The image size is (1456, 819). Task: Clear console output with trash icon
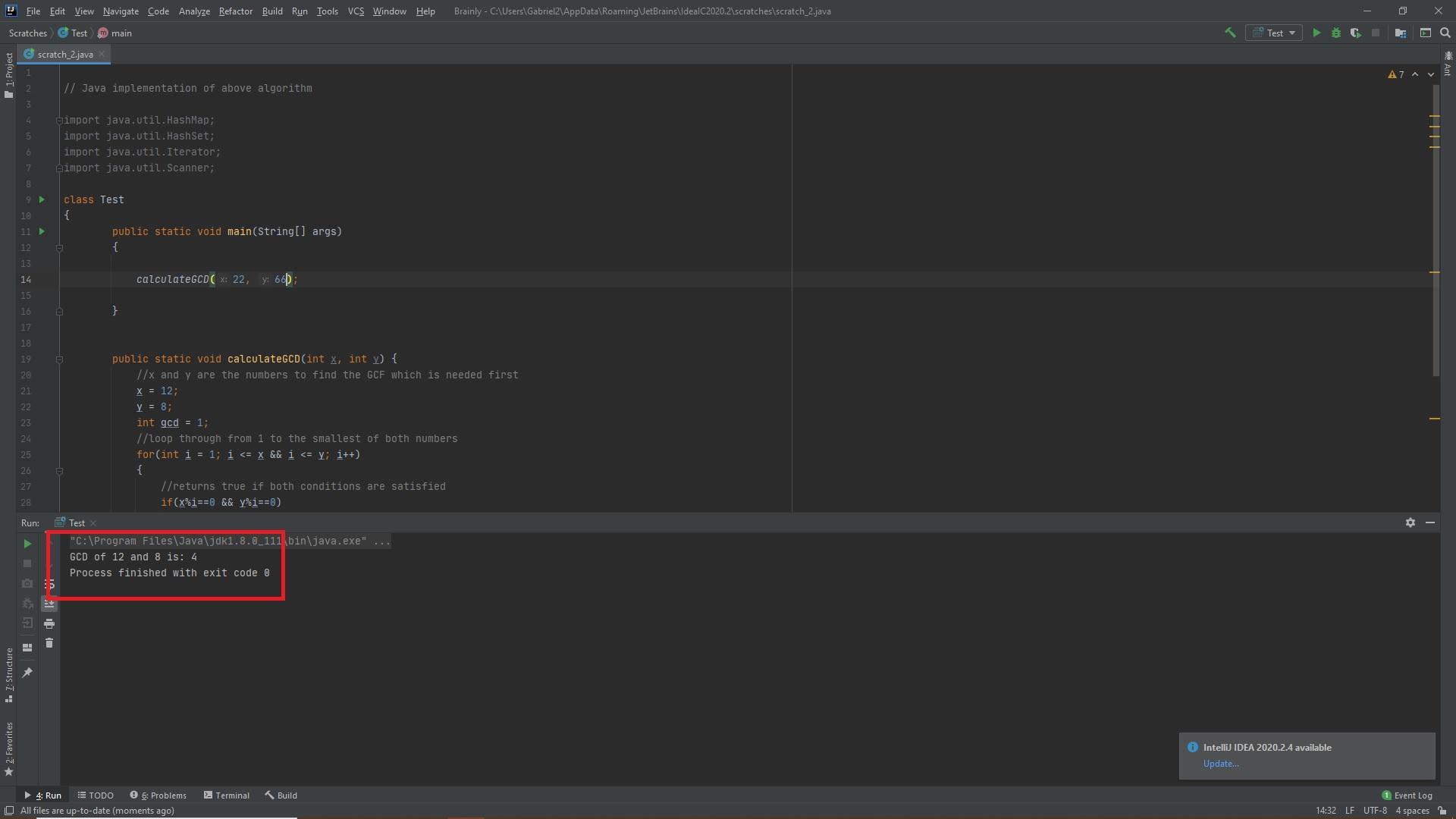[x=49, y=643]
